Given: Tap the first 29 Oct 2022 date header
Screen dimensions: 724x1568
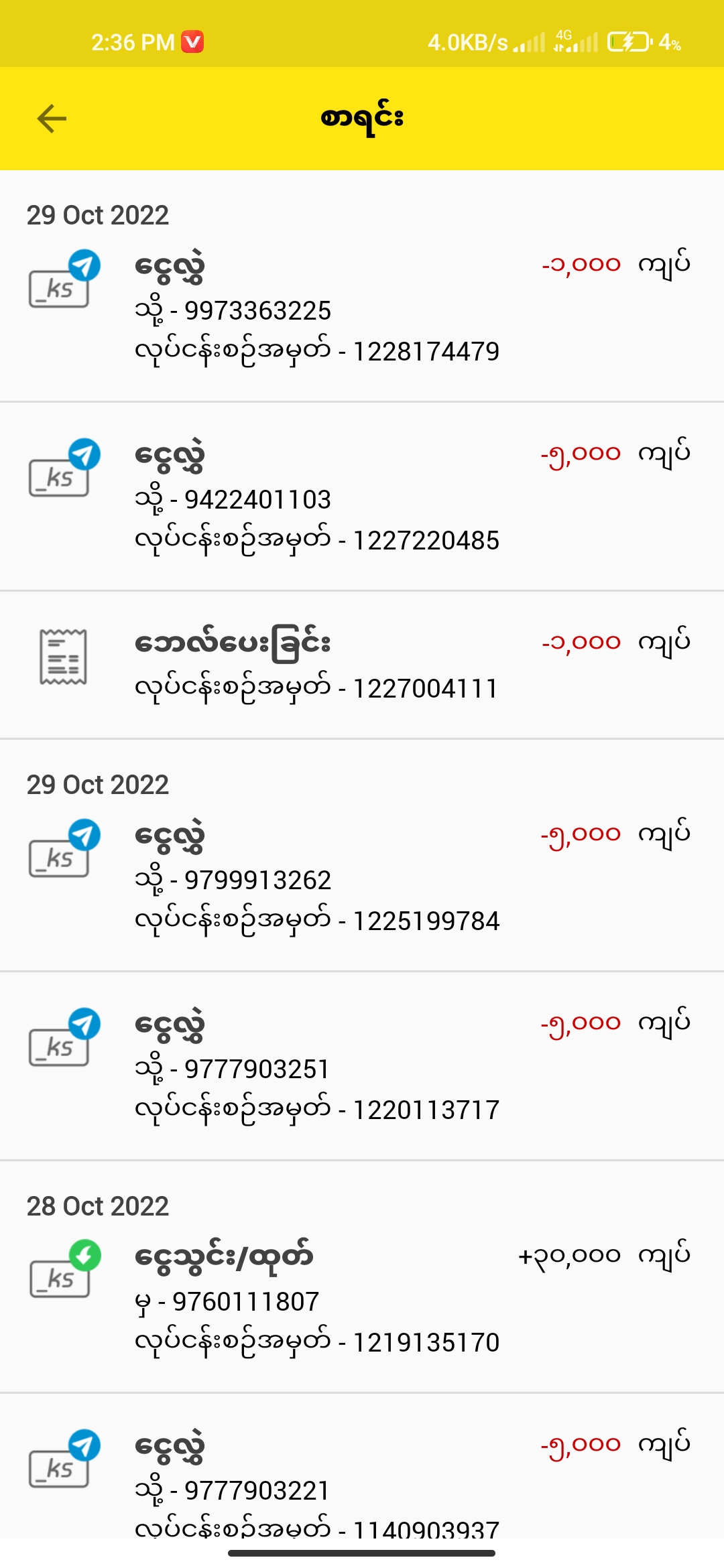Looking at the screenshot, I should pyautogui.click(x=98, y=215).
